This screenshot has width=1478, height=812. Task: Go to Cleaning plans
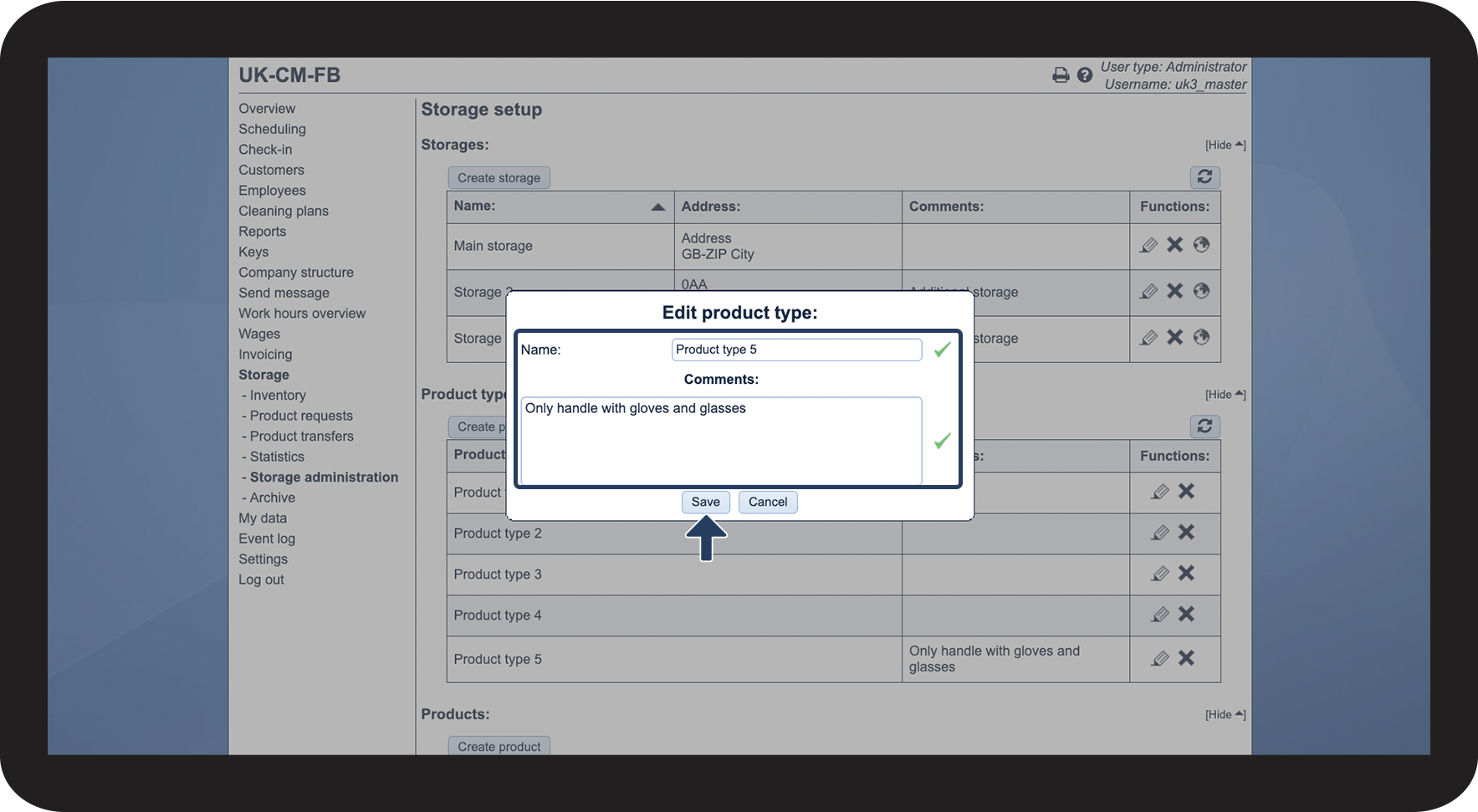284,211
